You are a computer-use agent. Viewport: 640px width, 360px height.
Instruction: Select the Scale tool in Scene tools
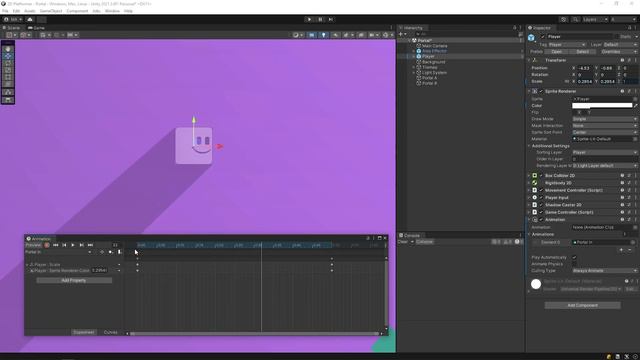[x=8, y=70]
